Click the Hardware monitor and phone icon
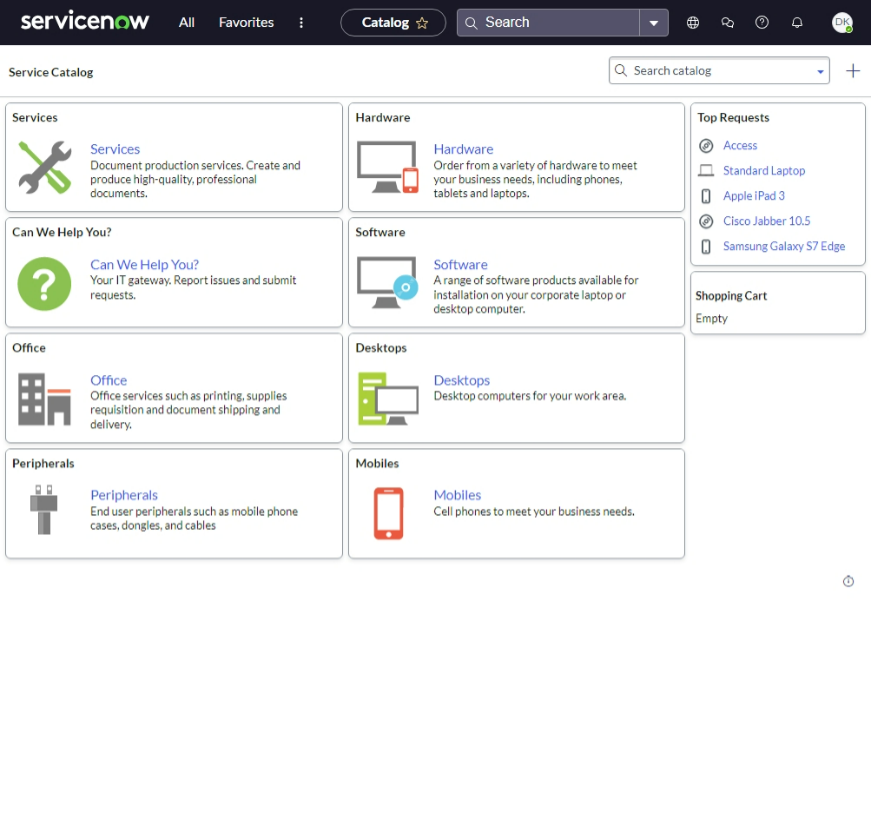This screenshot has width=871, height=819. (x=388, y=169)
